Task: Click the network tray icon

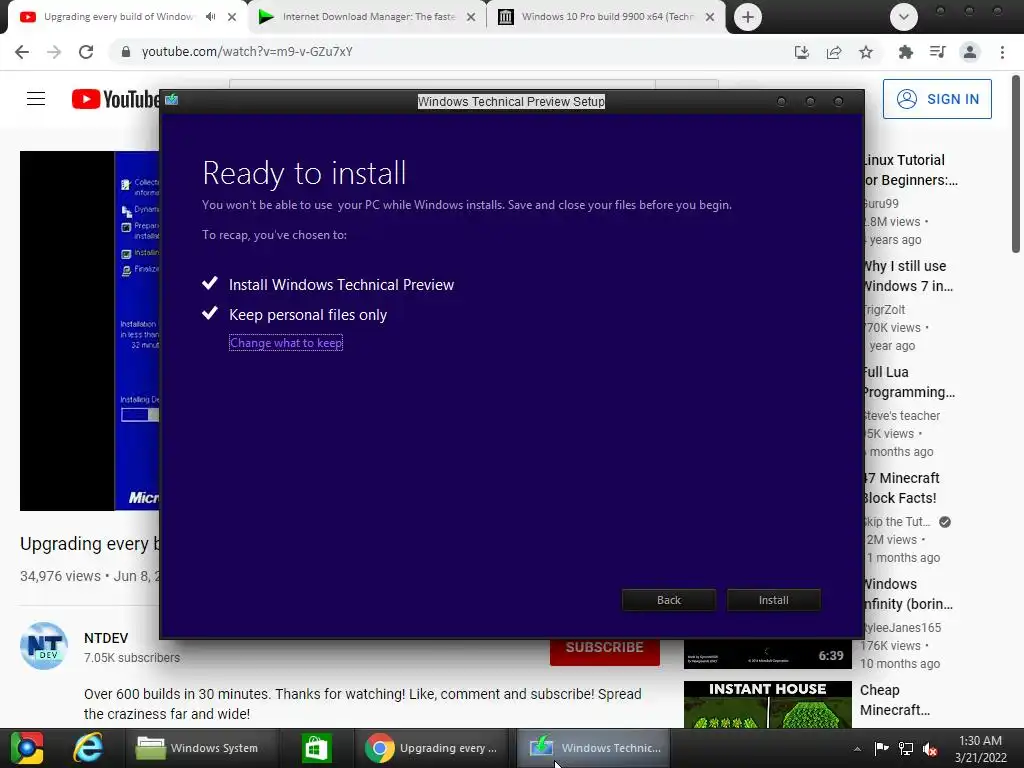Action: tap(906, 749)
